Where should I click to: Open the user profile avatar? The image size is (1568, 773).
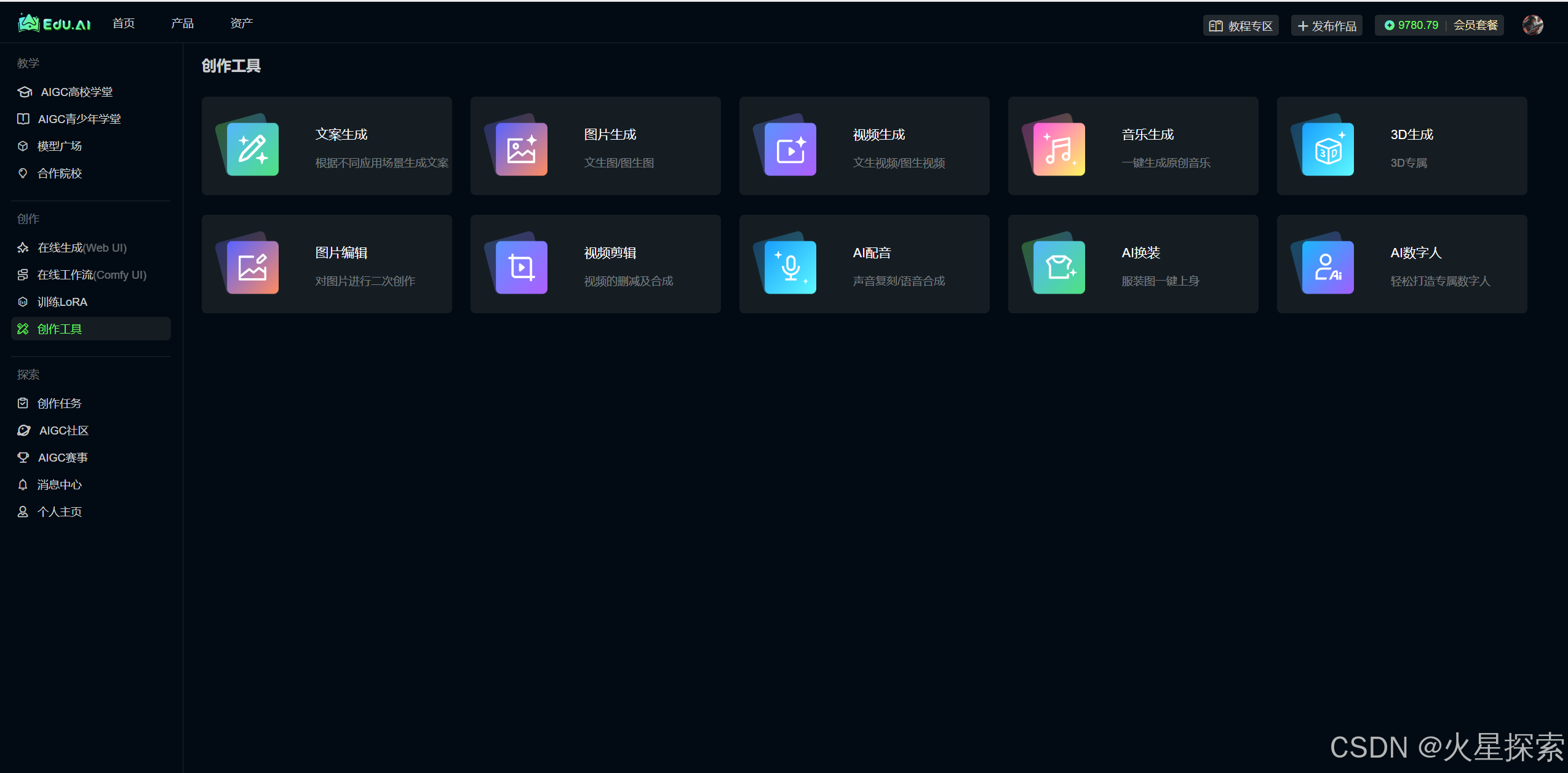[1532, 25]
